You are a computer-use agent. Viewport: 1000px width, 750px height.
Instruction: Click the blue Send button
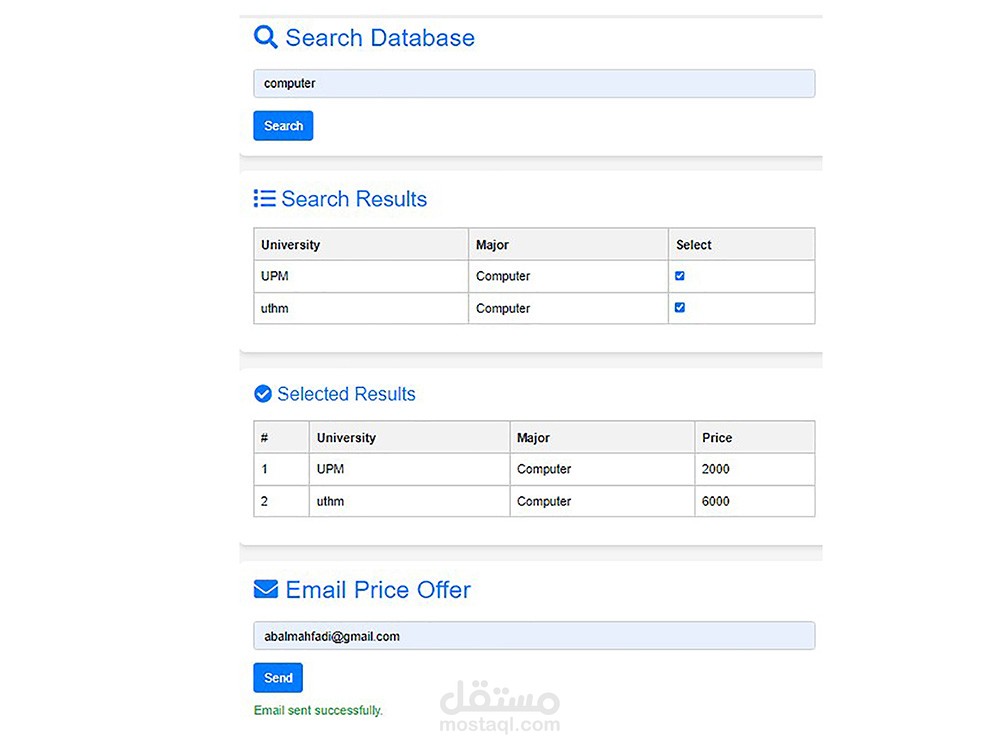pyautogui.click(x=278, y=677)
